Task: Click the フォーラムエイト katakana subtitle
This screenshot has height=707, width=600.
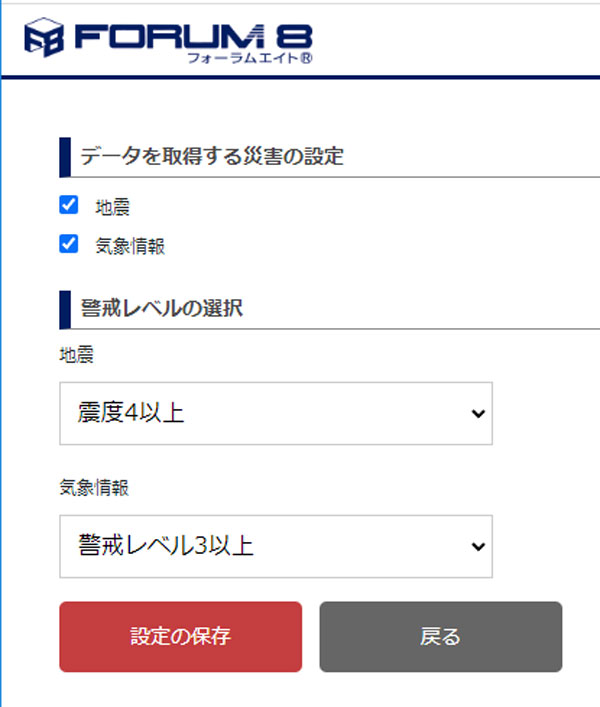Action: pyautogui.click(x=244, y=58)
